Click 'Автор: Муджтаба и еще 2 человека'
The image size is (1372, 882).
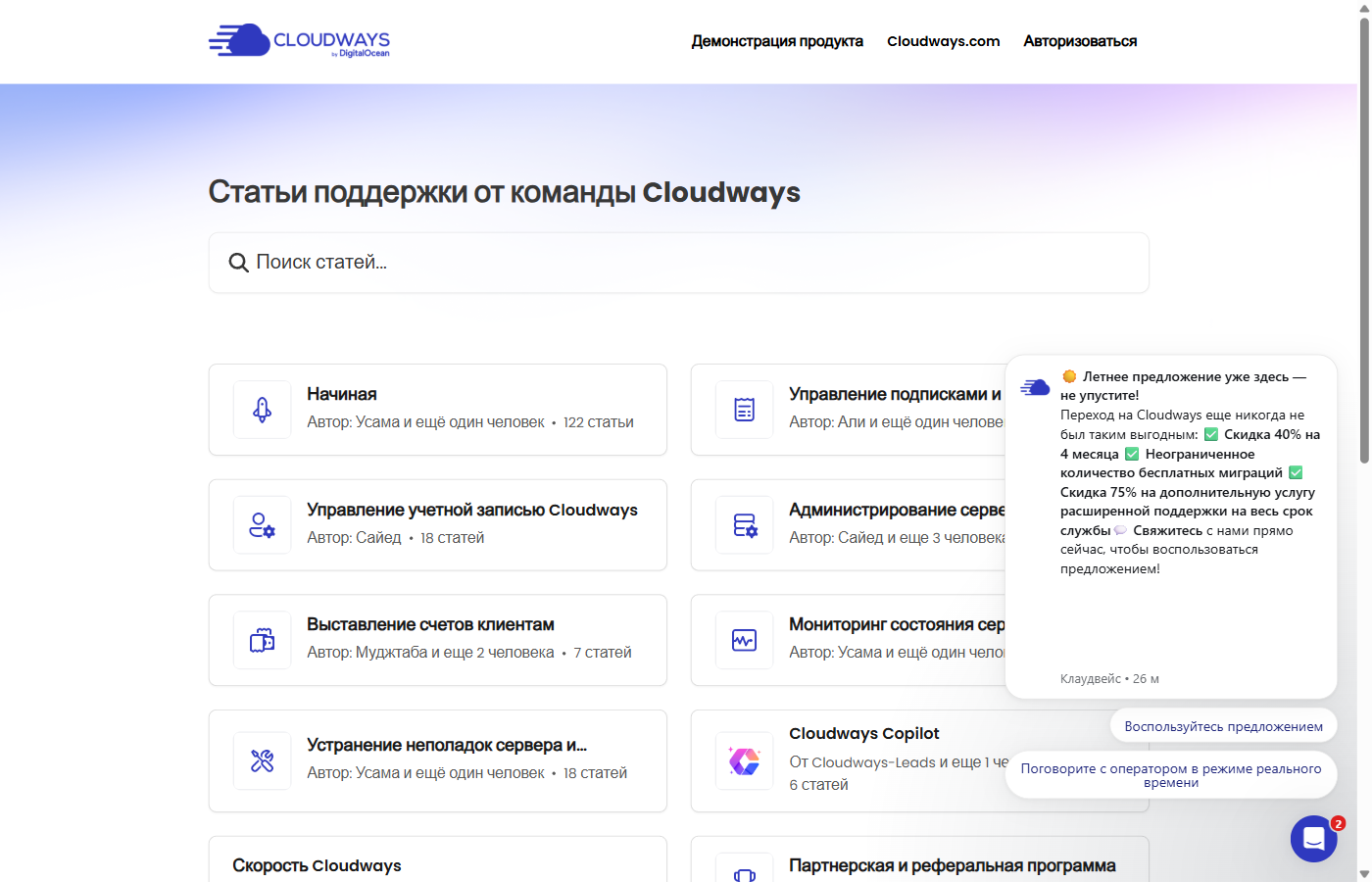pos(430,653)
